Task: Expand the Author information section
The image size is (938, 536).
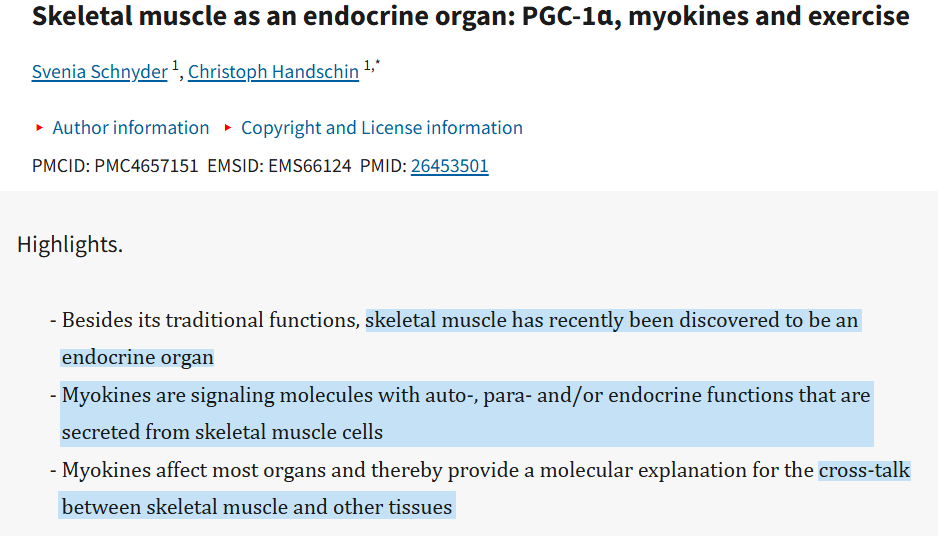Action: [130, 127]
